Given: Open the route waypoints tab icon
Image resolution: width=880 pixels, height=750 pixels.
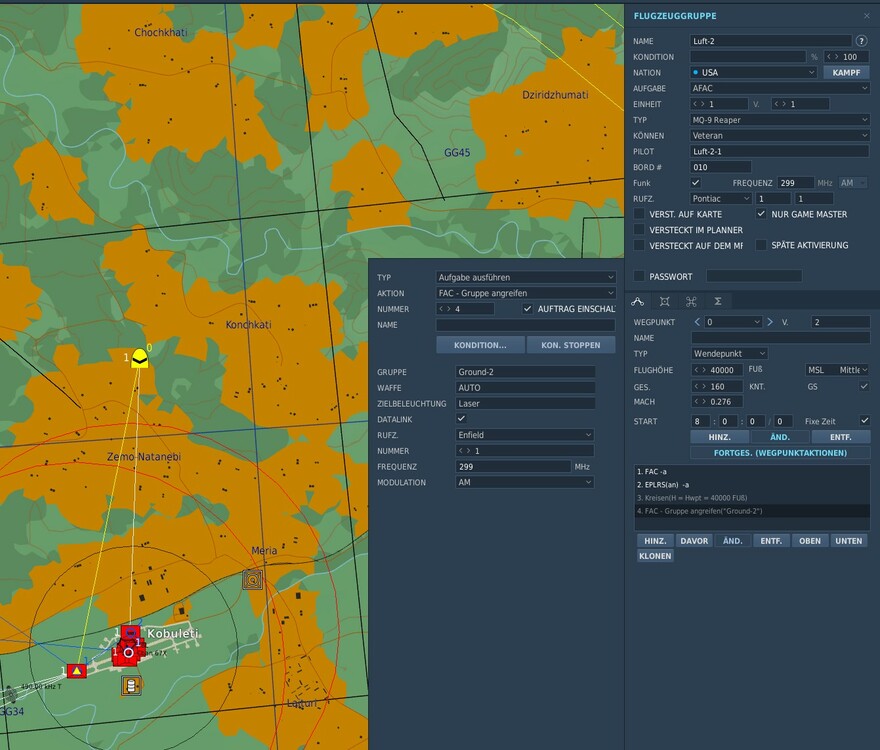Looking at the screenshot, I should 638,301.
